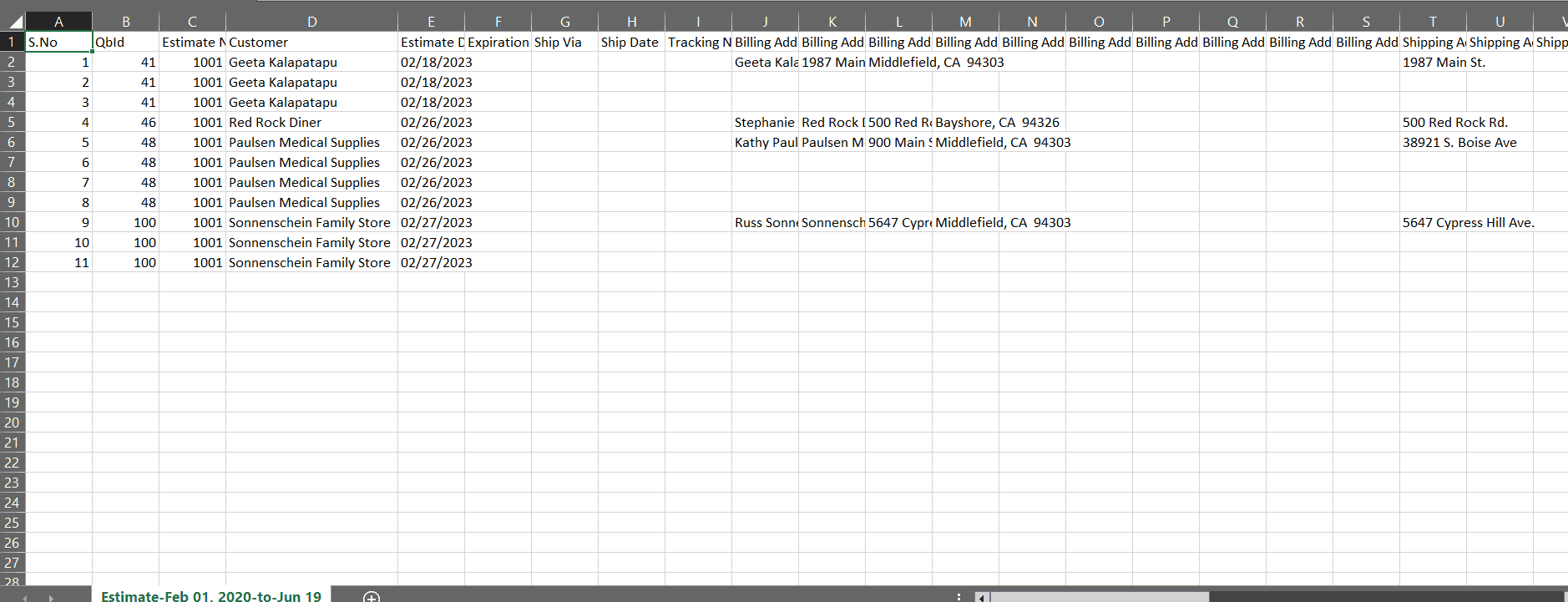This screenshot has height=602, width=1568.
Task: Select column P header
Action: pos(1166,22)
